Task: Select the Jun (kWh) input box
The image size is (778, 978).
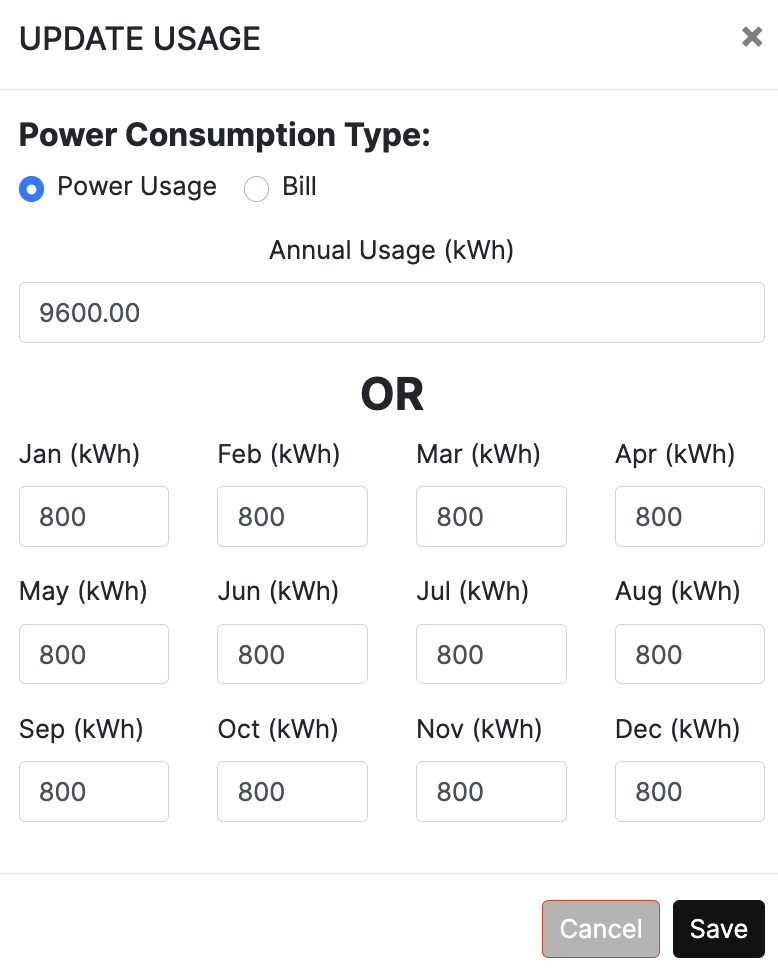Action: coord(293,654)
